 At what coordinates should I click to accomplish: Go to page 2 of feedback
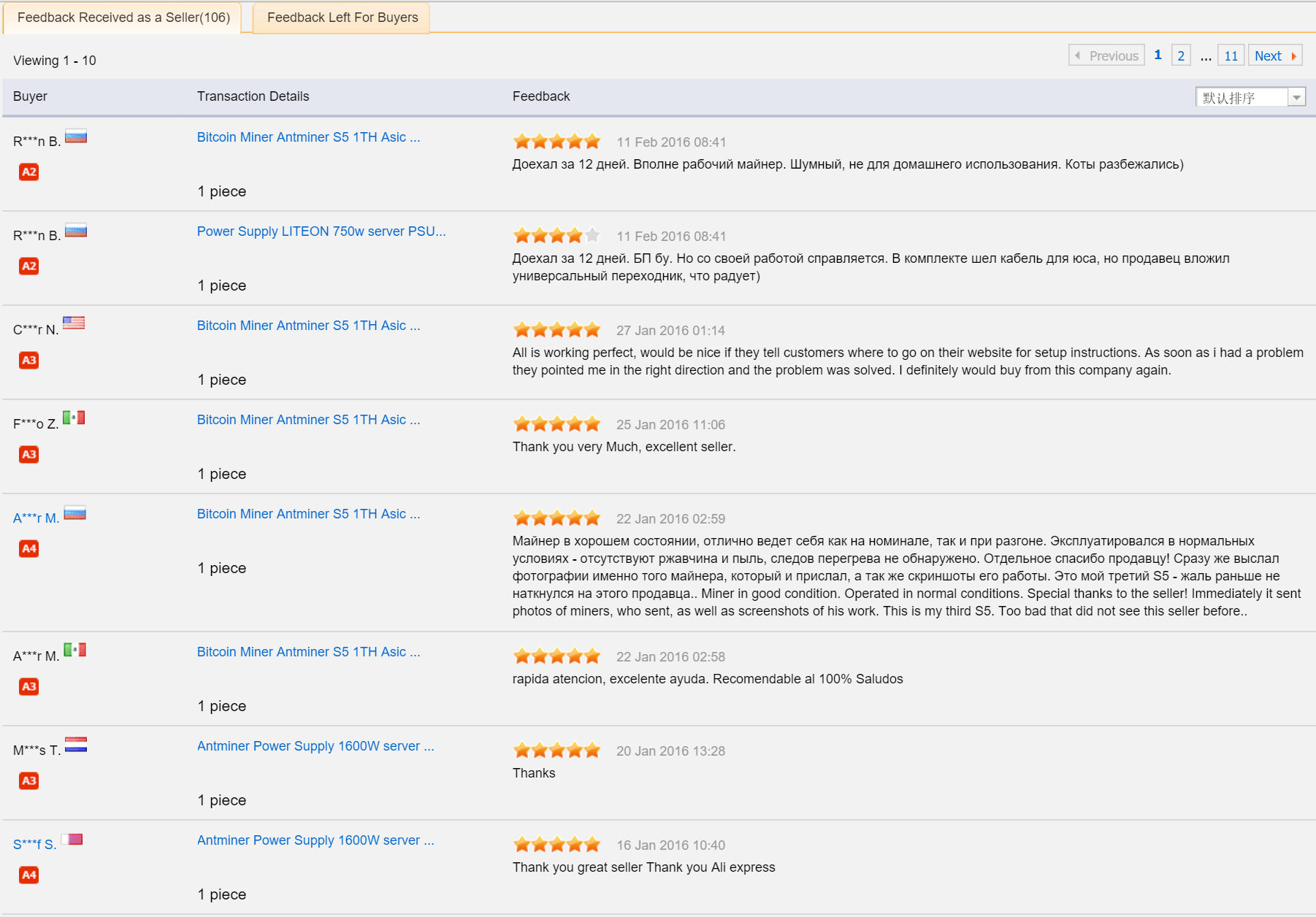coord(1181,55)
